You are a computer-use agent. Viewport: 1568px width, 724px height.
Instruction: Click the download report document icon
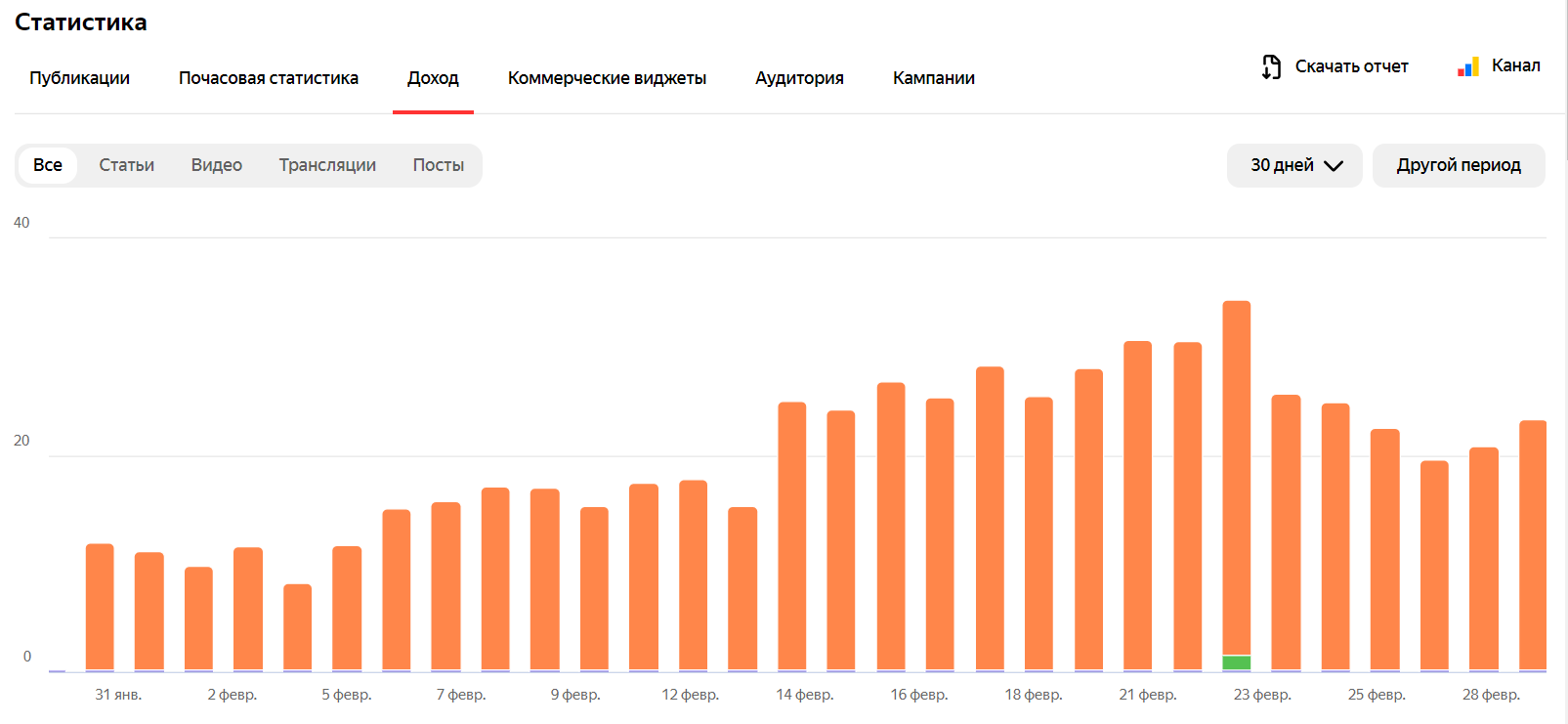(x=1271, y=66)
